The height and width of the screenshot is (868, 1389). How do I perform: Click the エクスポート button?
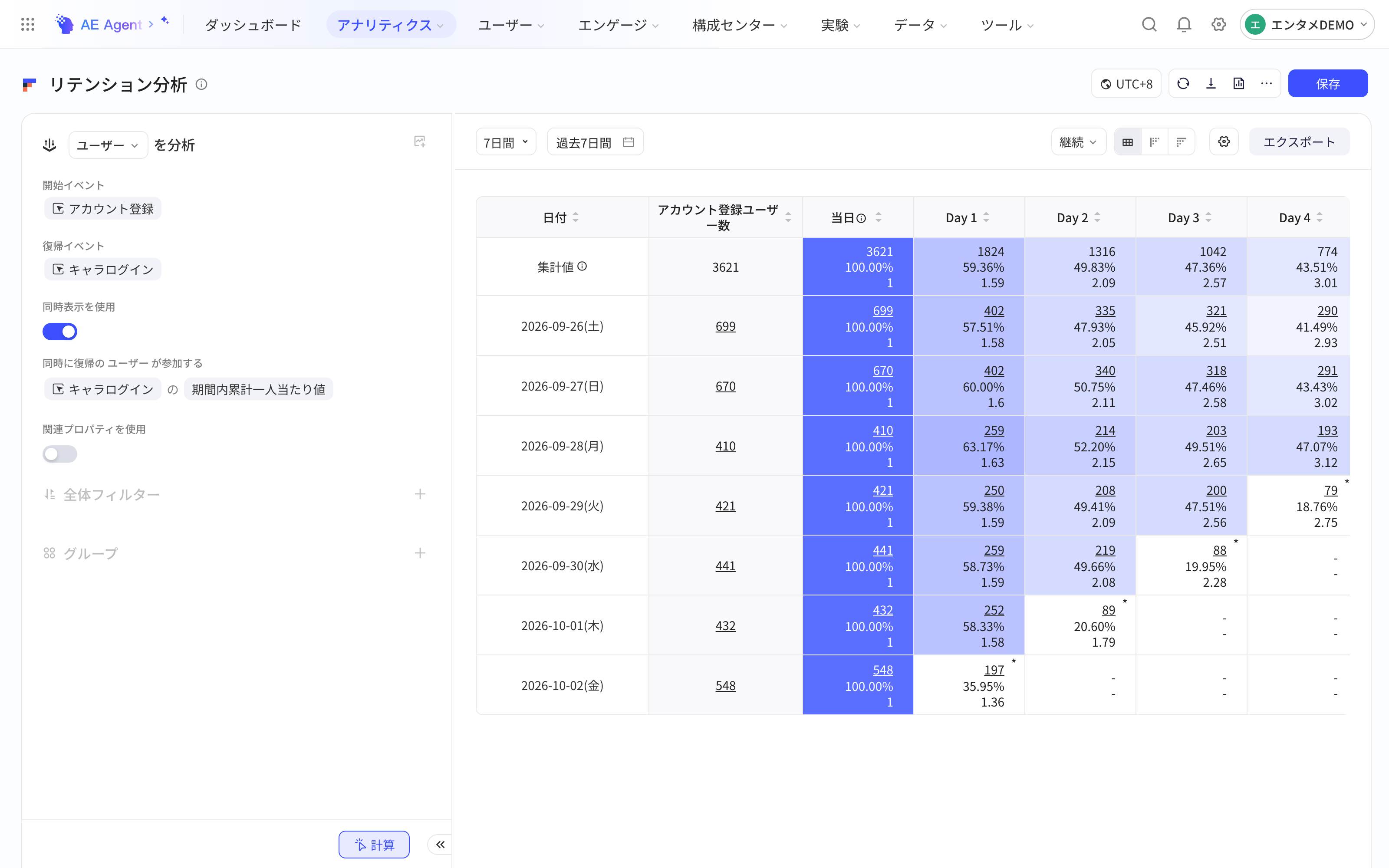point(1299,142)
